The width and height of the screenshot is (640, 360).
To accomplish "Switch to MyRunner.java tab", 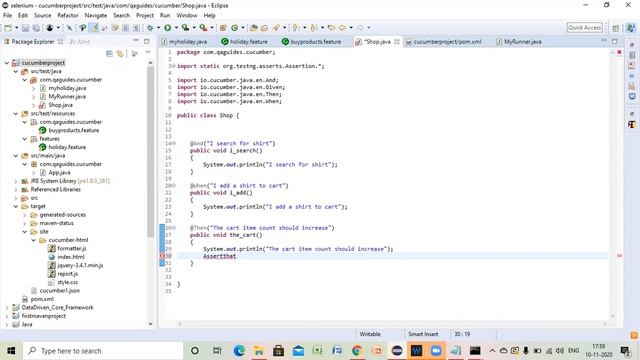I will [519, 42].
